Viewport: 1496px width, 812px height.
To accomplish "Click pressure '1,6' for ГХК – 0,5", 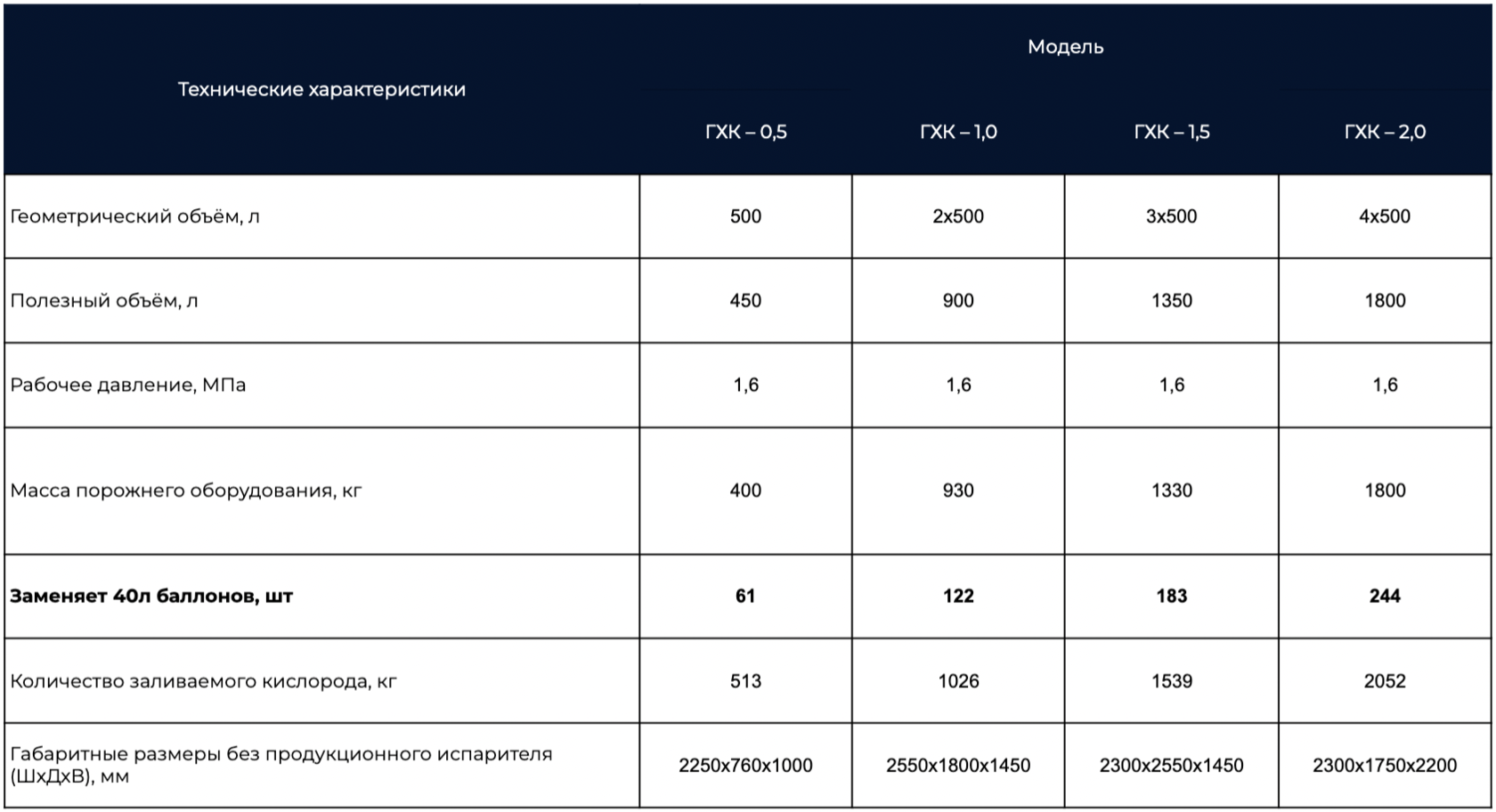I will [x=745, y=386].
